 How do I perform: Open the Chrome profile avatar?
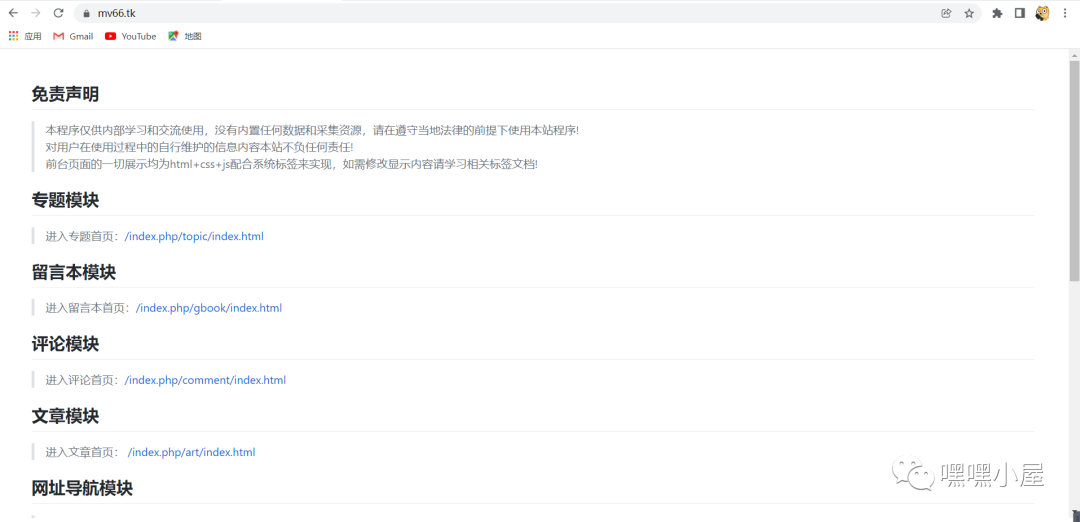[x=1043, y=13]
